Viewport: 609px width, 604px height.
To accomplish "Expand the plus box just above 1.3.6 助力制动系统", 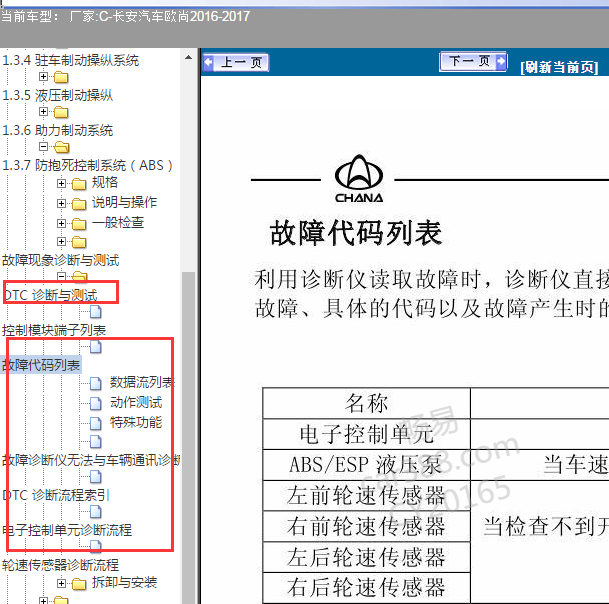I will click(44, 111).
